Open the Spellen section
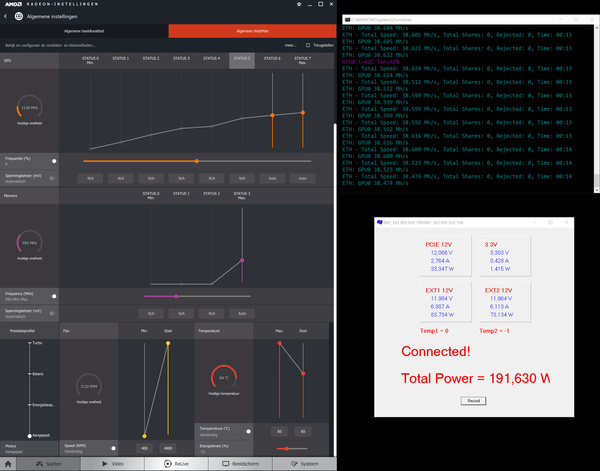The image size is (600, 471). (x=49, y=464)
